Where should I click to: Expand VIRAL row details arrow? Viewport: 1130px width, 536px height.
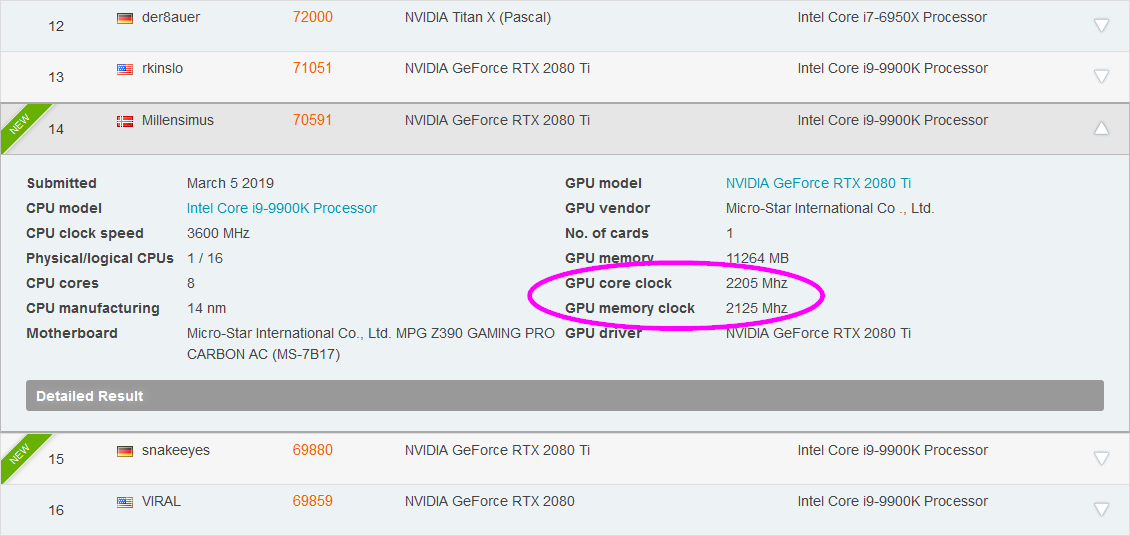1101,509
